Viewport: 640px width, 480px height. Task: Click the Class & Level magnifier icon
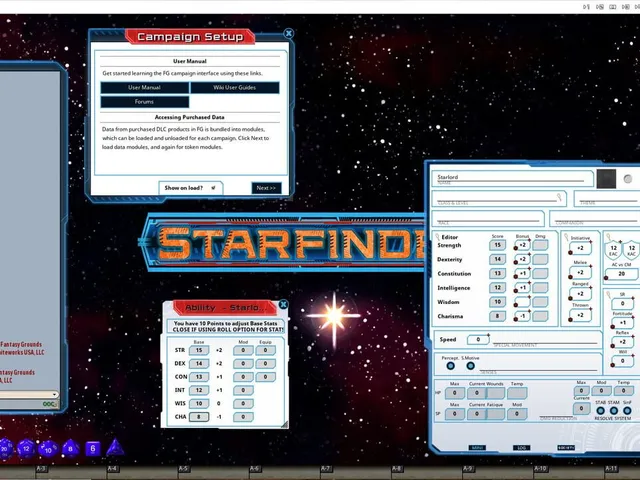click(x=560, y=198)
